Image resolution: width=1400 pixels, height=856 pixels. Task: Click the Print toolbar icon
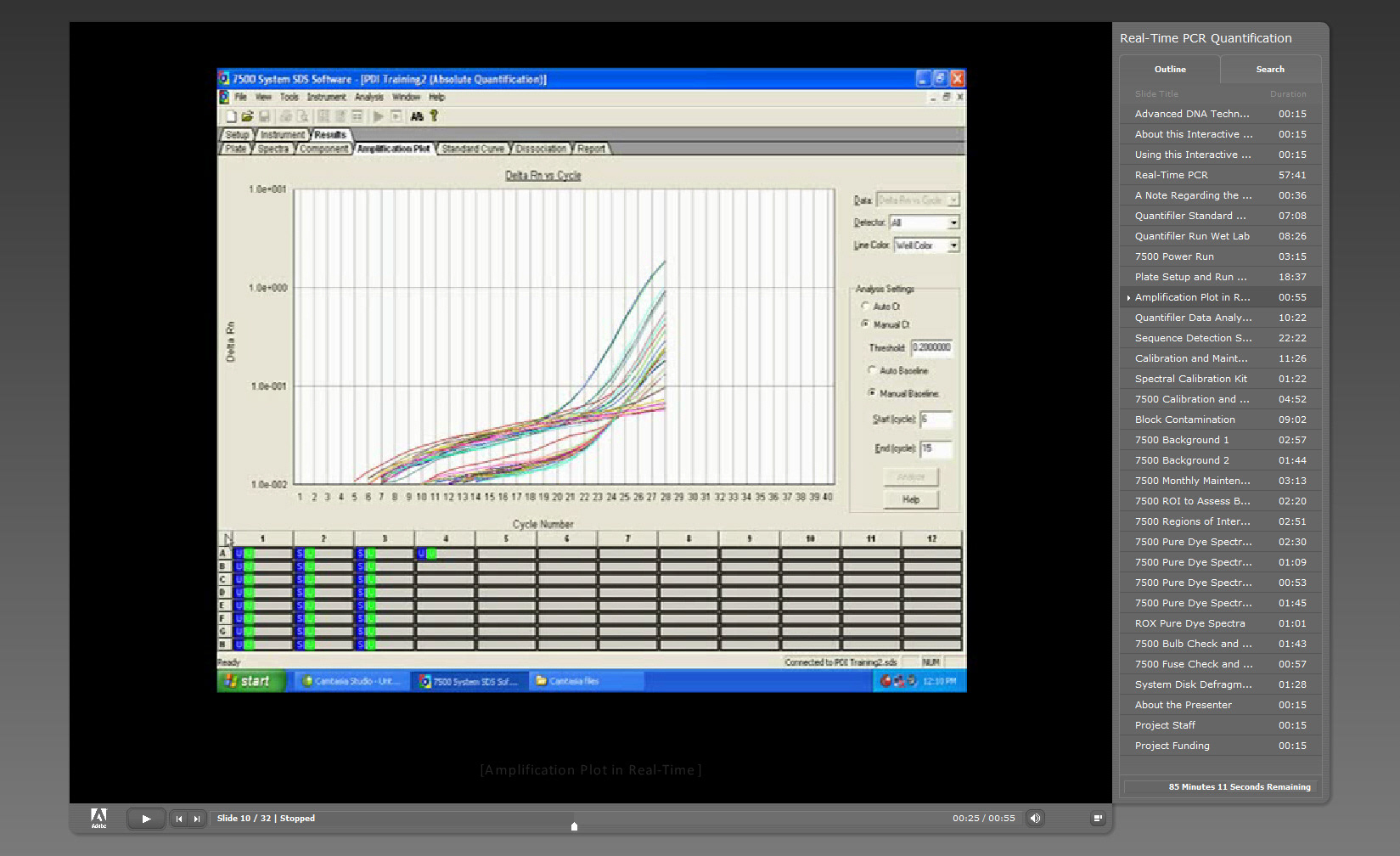(x=286, y=116)
